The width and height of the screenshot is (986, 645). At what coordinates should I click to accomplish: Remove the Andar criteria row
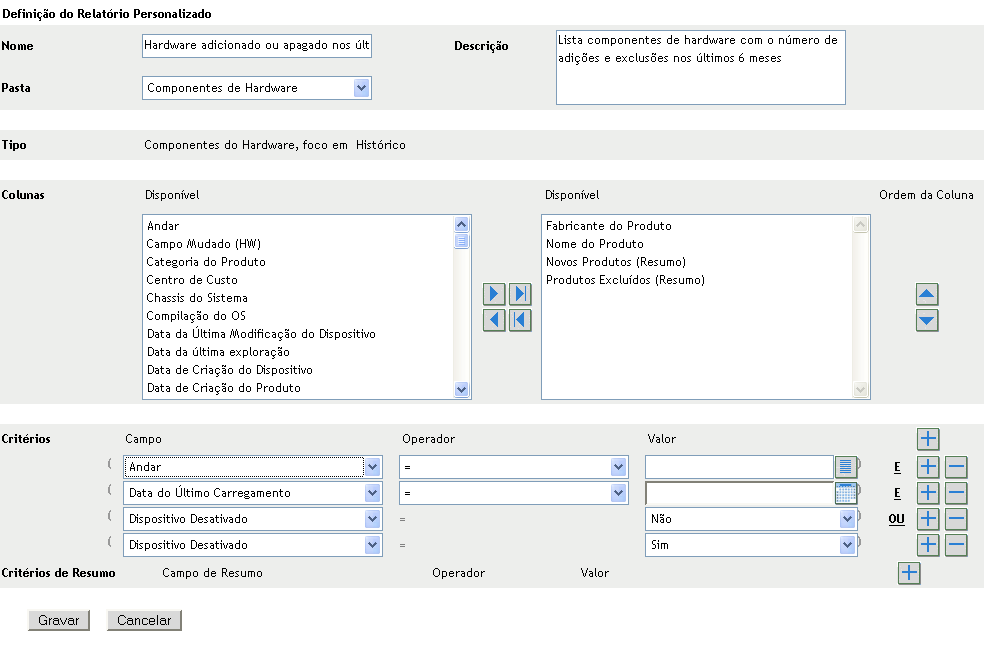pyautogui.click(x=956, y=467)
